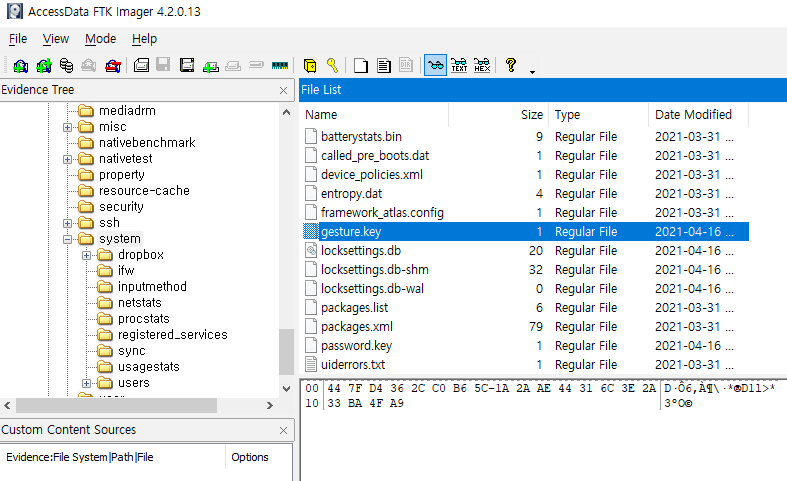Select the inputmethod folder
Image resolution: width=787 pixels, height=481 pixels.
152,287
